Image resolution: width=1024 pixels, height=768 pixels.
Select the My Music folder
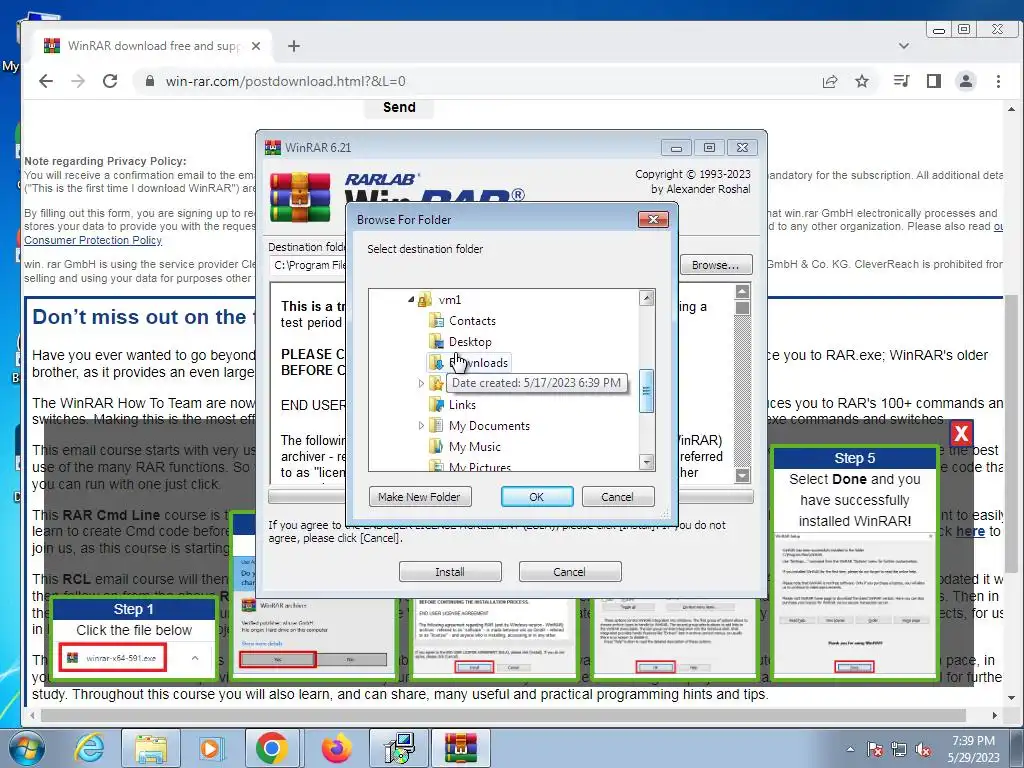tap(475, 447)
